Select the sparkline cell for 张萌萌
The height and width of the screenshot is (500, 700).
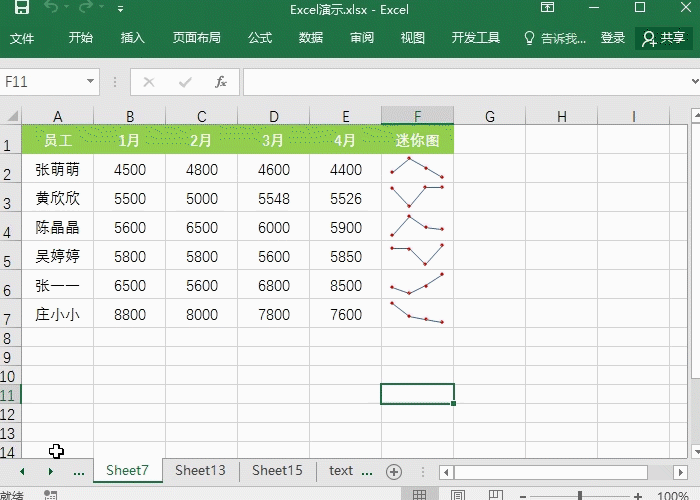point(417,169)
